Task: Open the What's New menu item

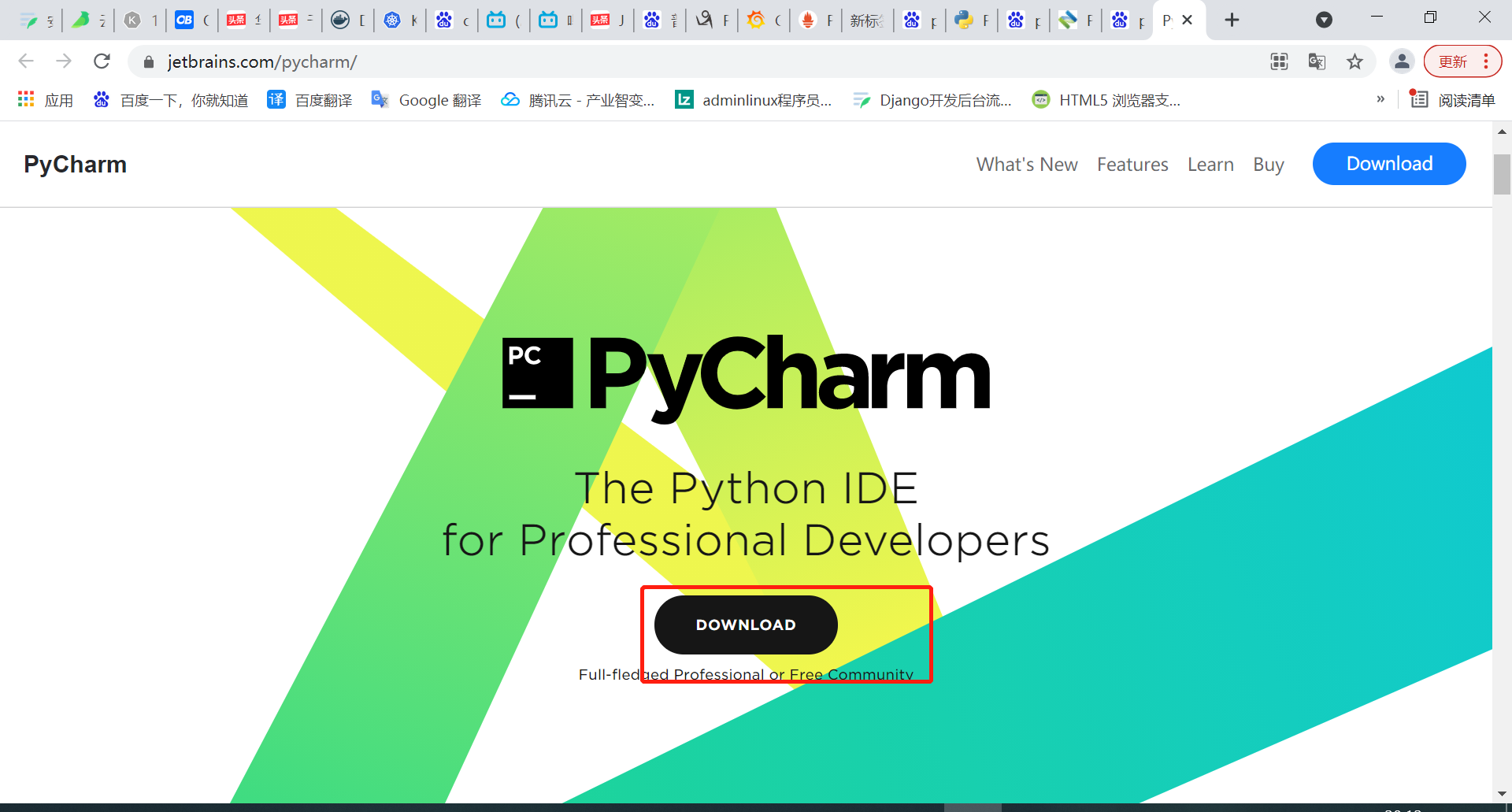Action: coord(1027,165)
